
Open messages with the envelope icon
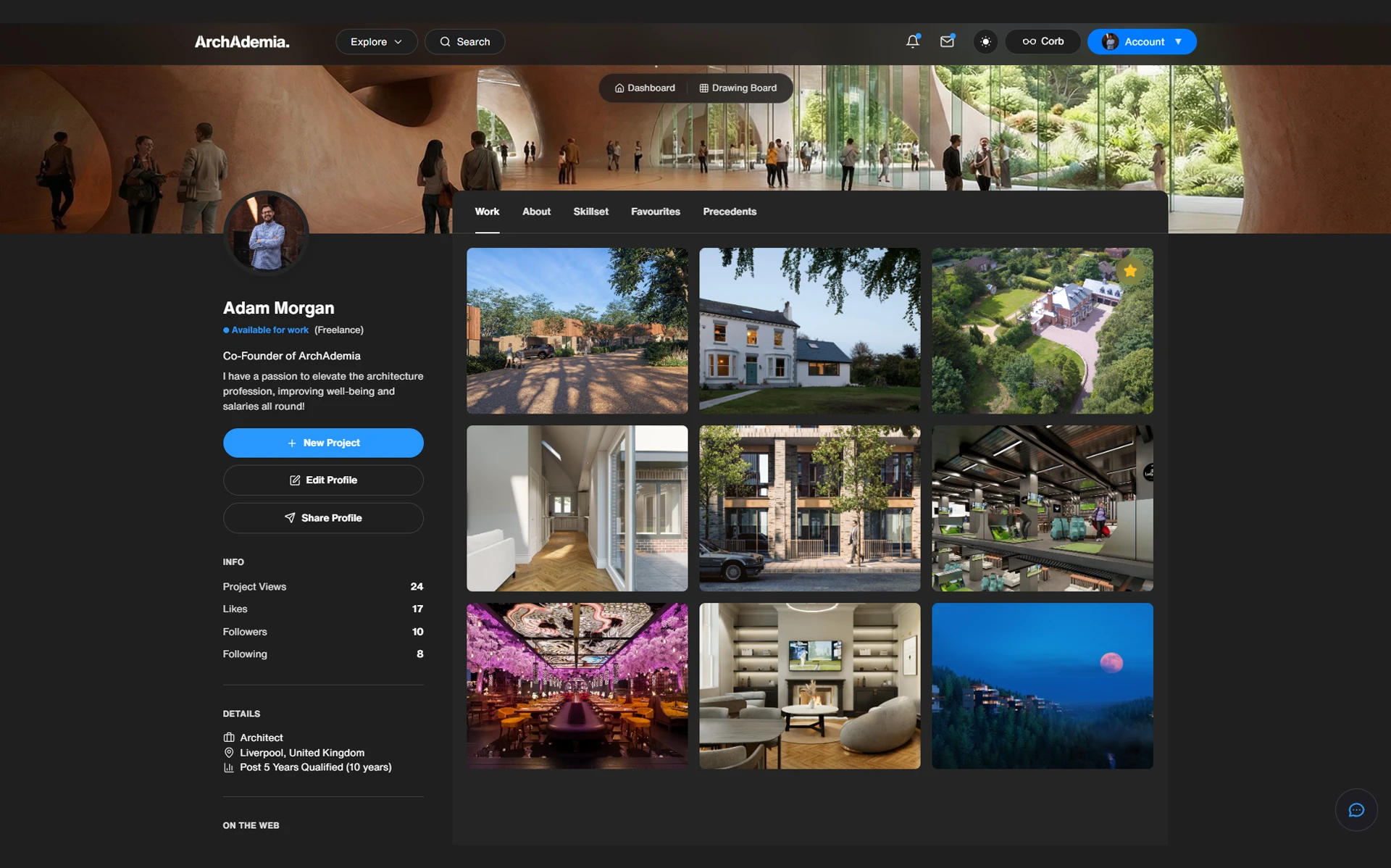pyautogui.click(x=947, y=41)
